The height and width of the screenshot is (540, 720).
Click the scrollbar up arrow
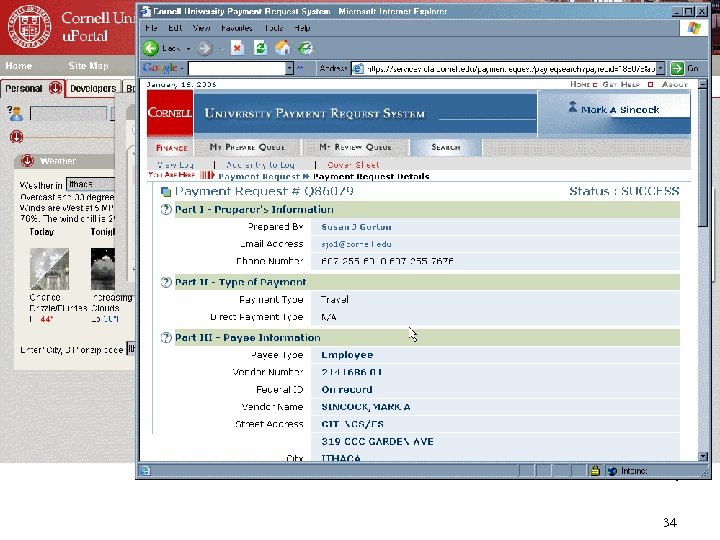point(703,84)
